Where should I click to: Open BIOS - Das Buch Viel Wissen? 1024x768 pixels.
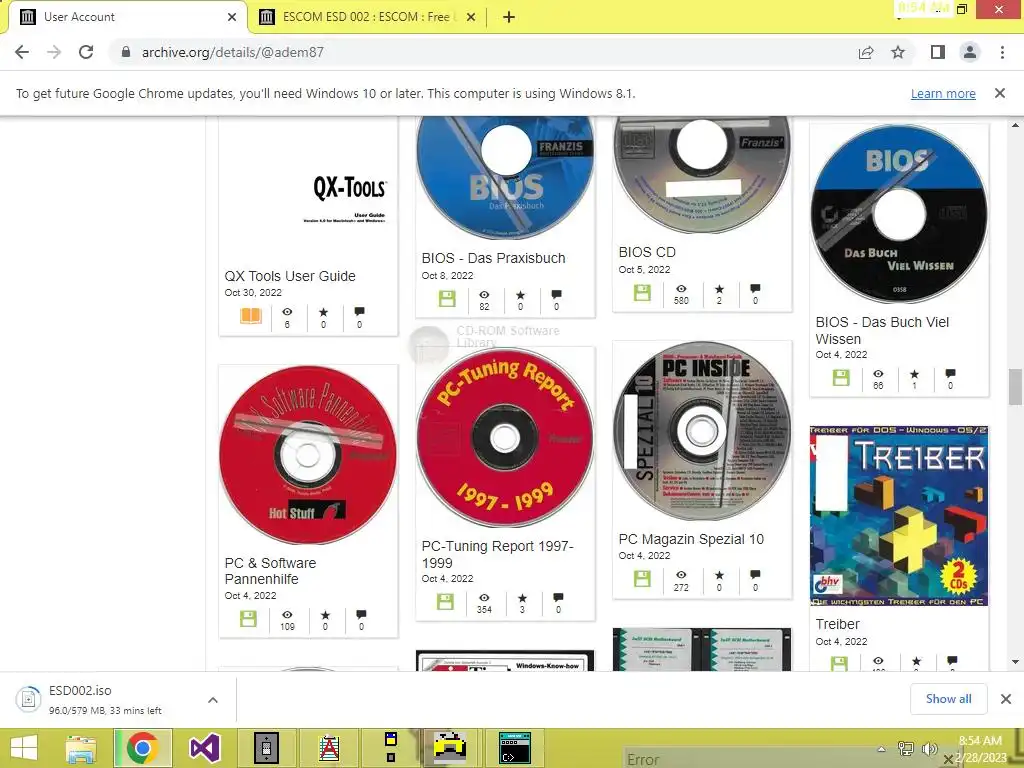tap(882, 330)
